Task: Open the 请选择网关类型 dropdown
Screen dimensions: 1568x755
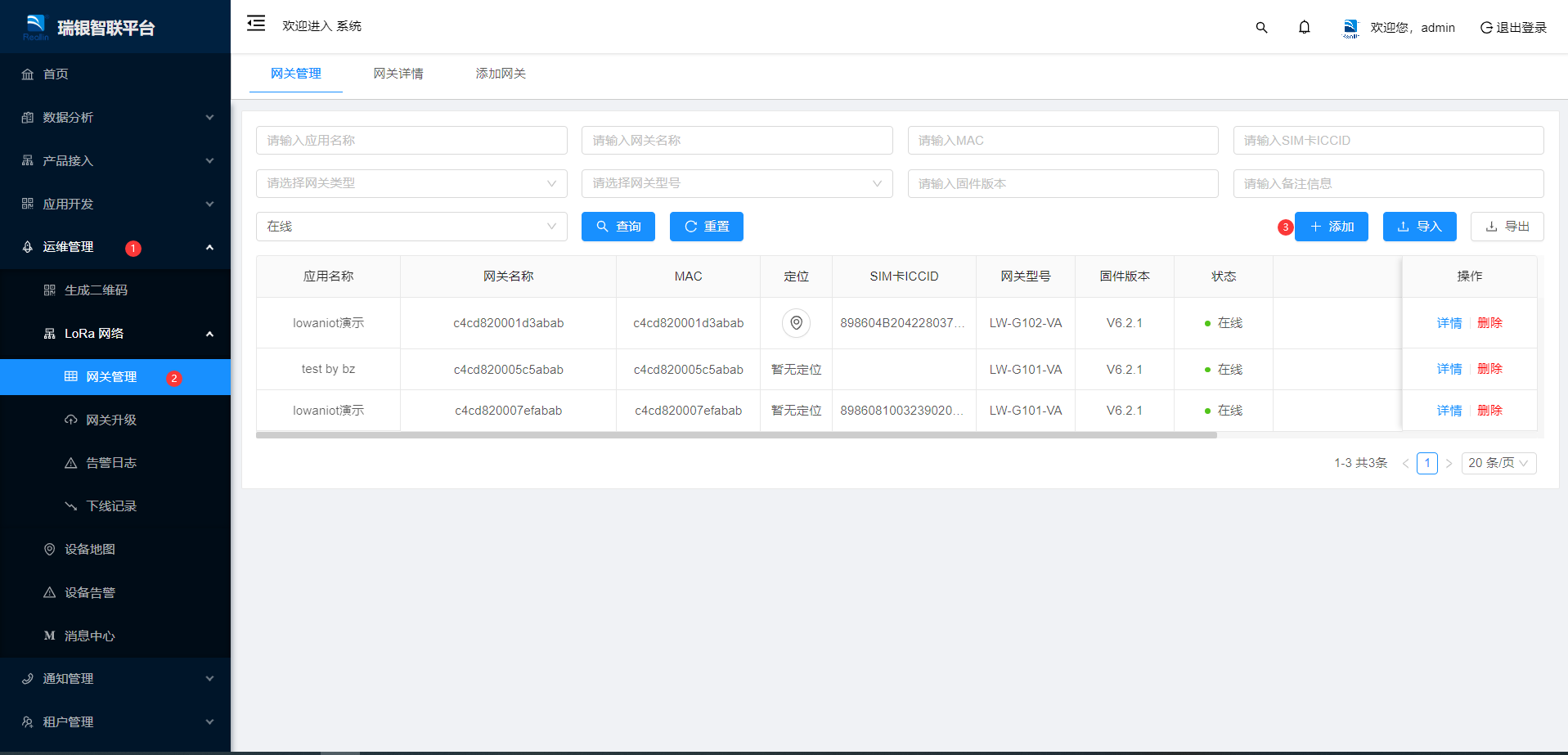Action: point(411,183)
